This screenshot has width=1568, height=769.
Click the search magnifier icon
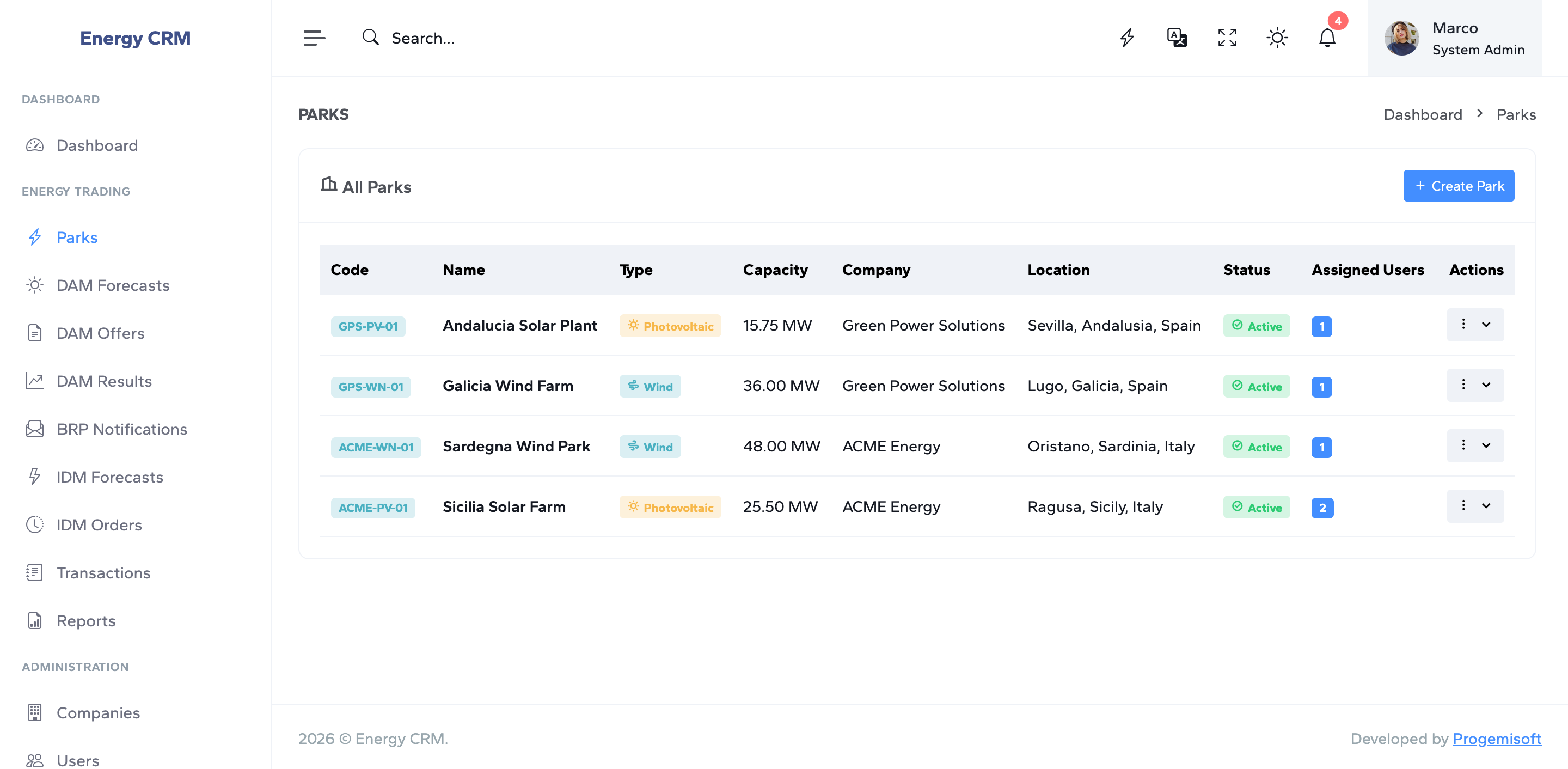[370, 38]
